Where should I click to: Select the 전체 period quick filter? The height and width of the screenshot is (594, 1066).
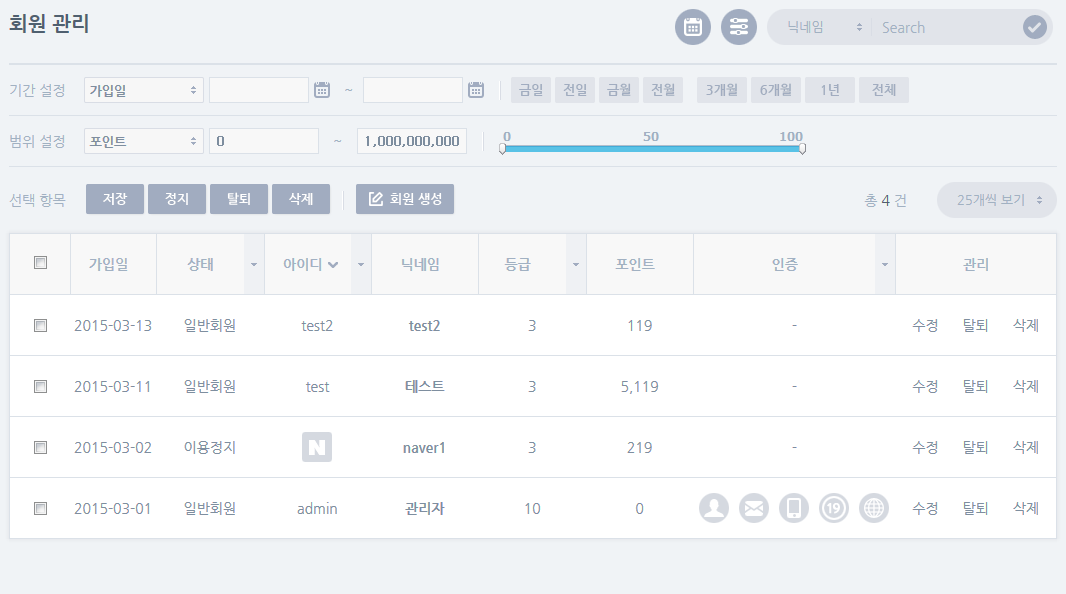(x=884, y=90)
